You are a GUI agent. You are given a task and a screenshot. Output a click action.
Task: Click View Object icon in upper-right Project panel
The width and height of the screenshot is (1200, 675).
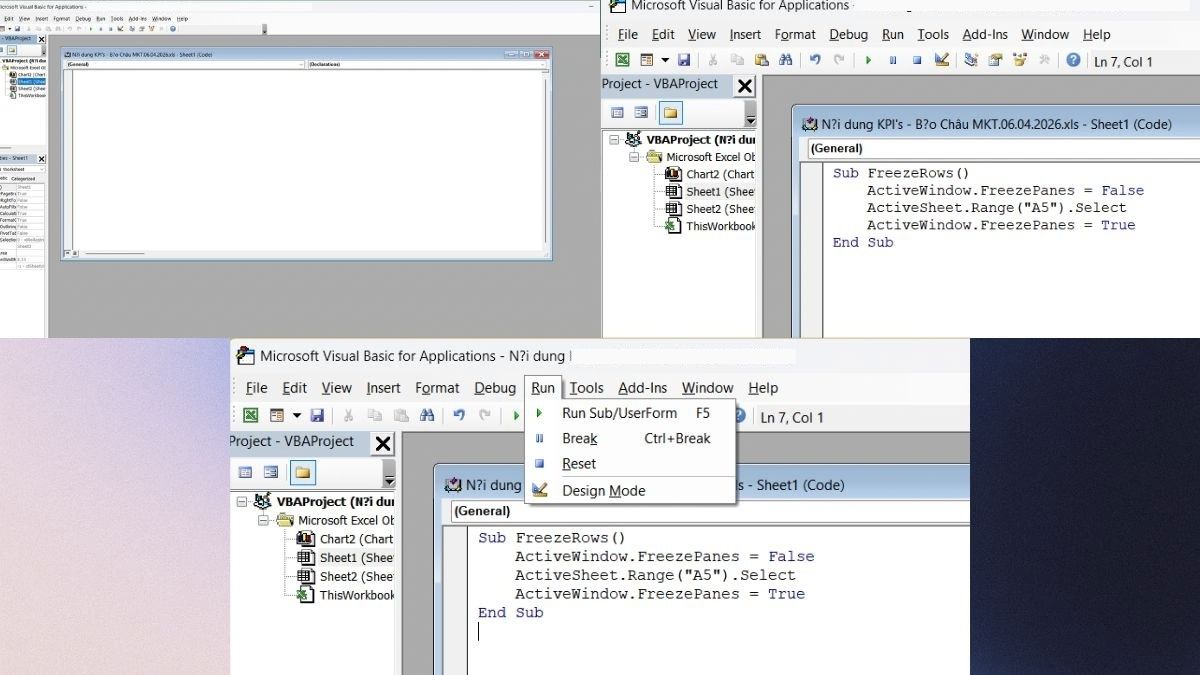click(642, 112)
